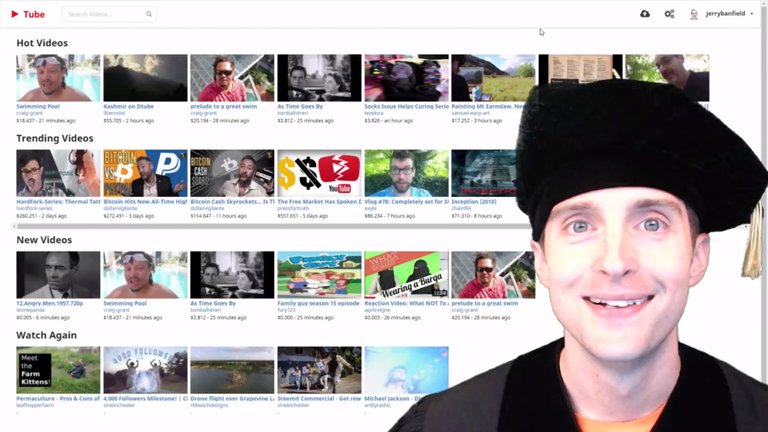Click the magnifier icon in the search box
The height and width of the screenshot is (432, 768).
[x=149, y=14]
